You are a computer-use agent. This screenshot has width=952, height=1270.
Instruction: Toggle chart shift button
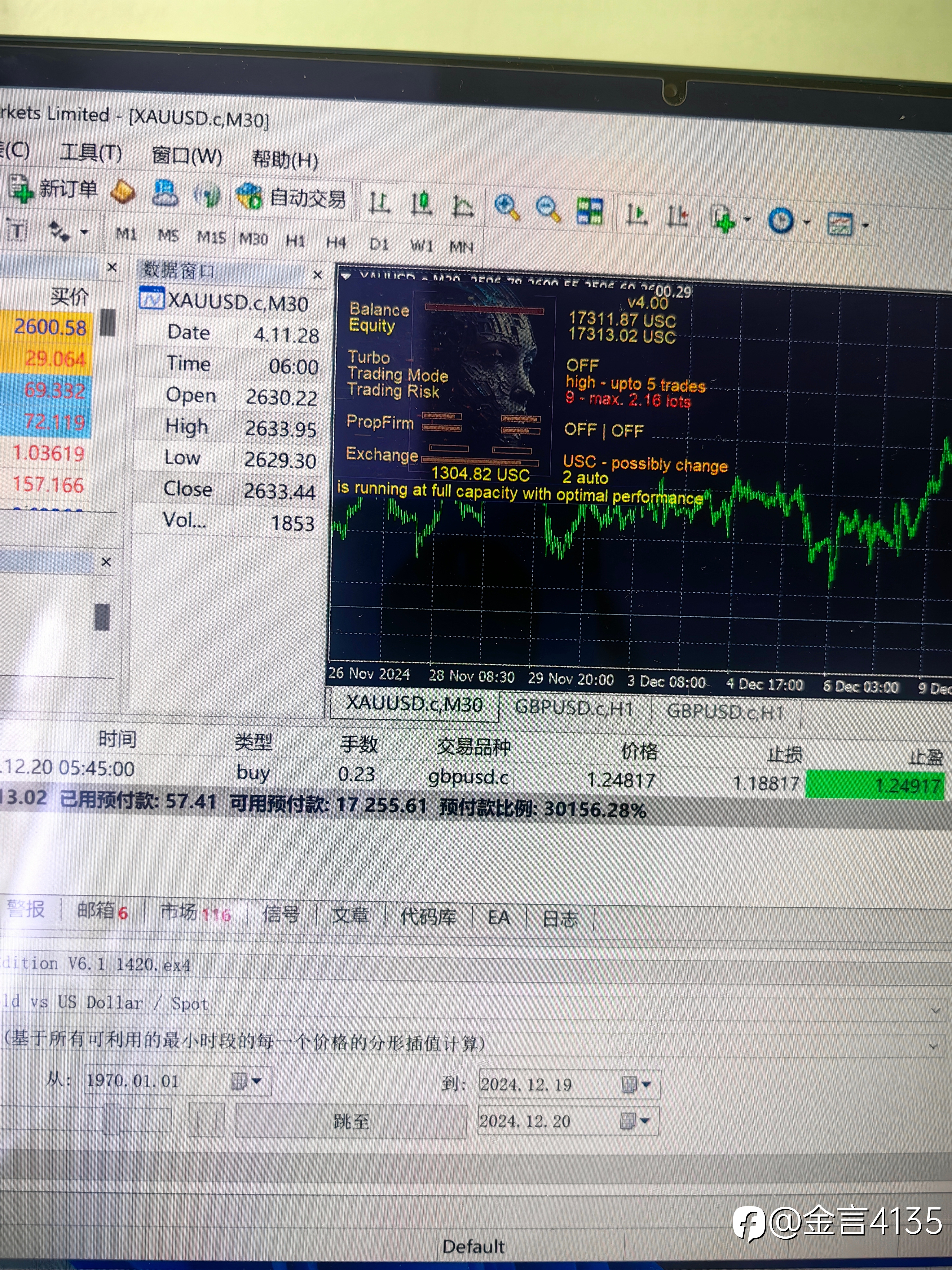tap(678, 217)
